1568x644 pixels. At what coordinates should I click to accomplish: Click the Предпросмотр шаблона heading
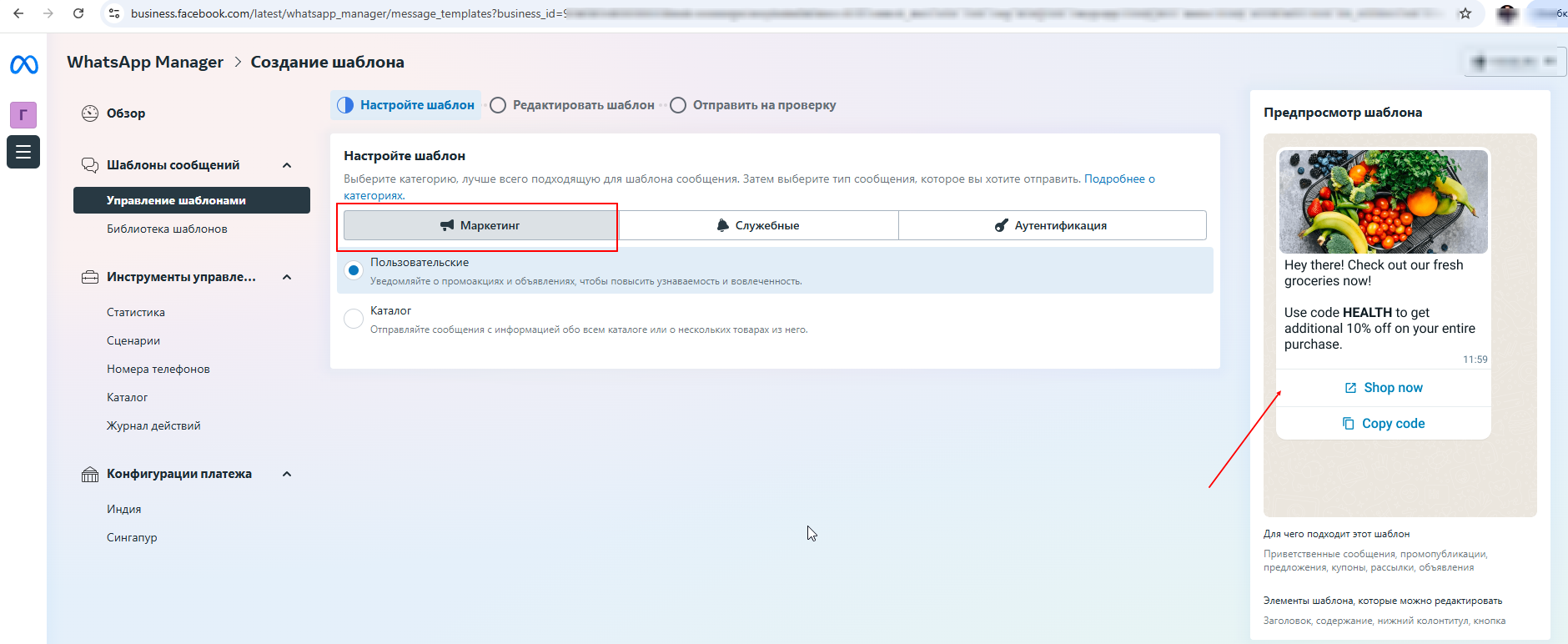(1343, 113)
